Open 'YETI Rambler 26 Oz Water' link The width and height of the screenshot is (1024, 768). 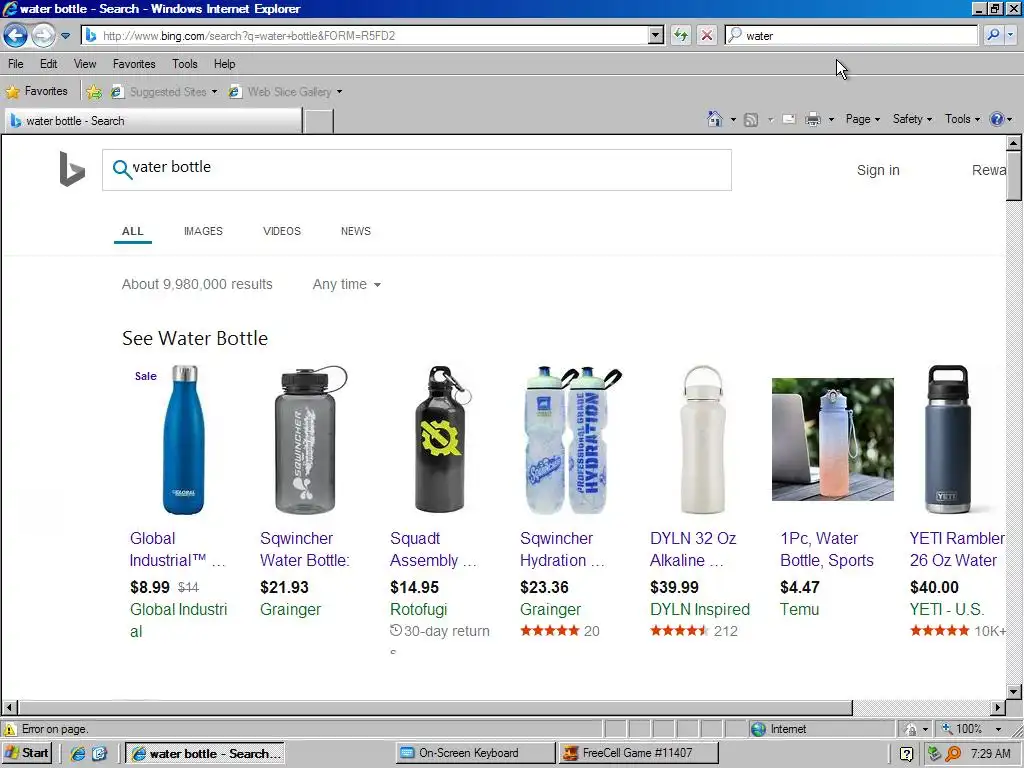click(x=957, y=549)
